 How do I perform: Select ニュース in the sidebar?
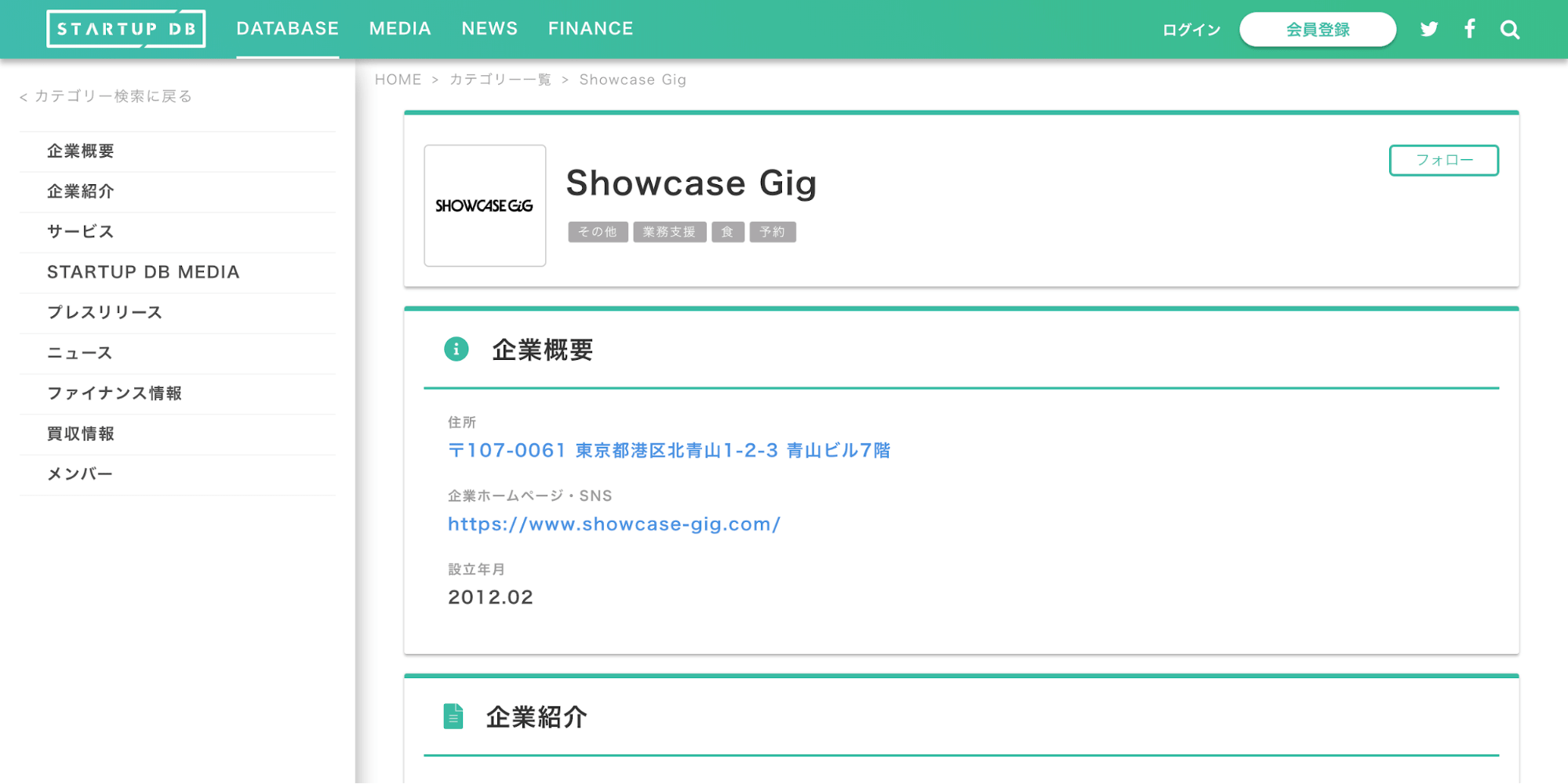[x=177, y=354]
